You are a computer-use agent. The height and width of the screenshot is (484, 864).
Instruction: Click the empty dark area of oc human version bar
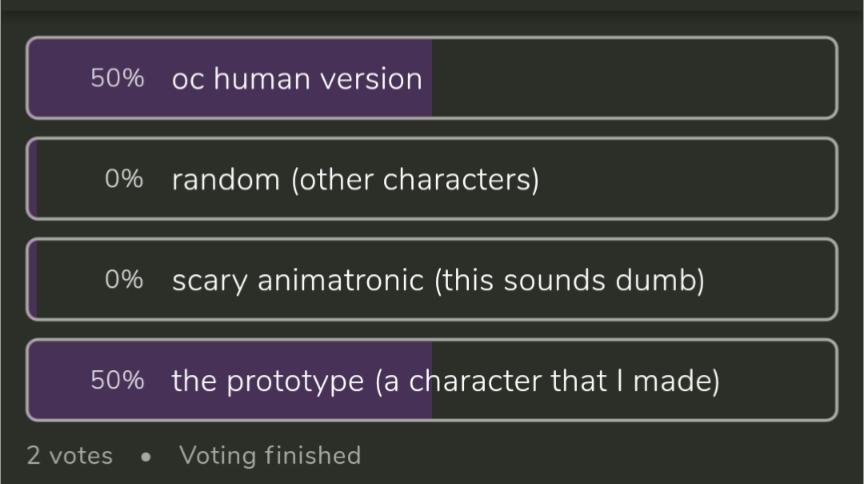coord(634,78)
